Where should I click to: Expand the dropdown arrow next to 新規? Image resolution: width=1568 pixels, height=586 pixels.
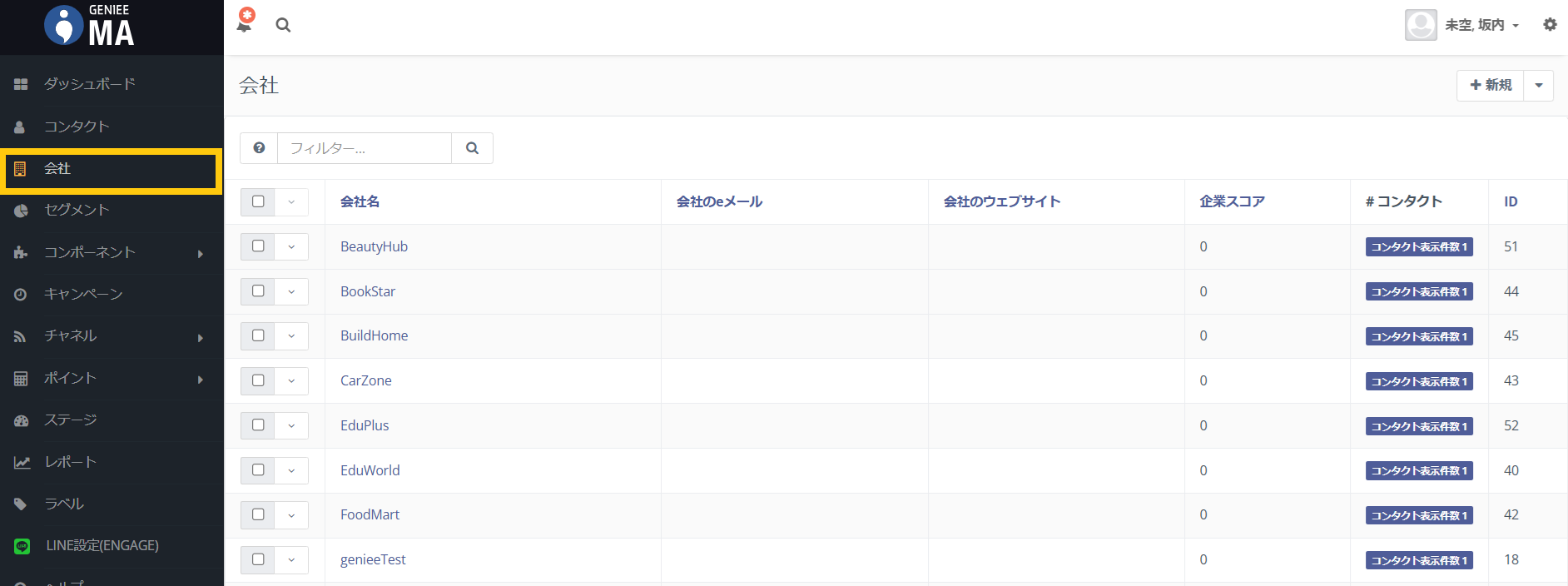pyautogui.click(x=1538, y=85)
